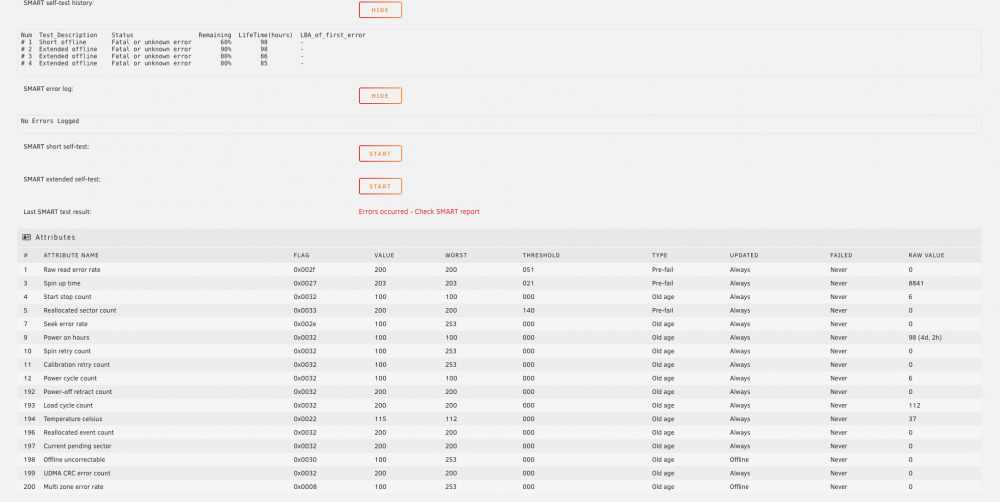Image resolution: width=1000 pixels, height=502 pixels.
Task: Click flag '0x0022' for Temperature celsius
Action: (x=305, y=419)
